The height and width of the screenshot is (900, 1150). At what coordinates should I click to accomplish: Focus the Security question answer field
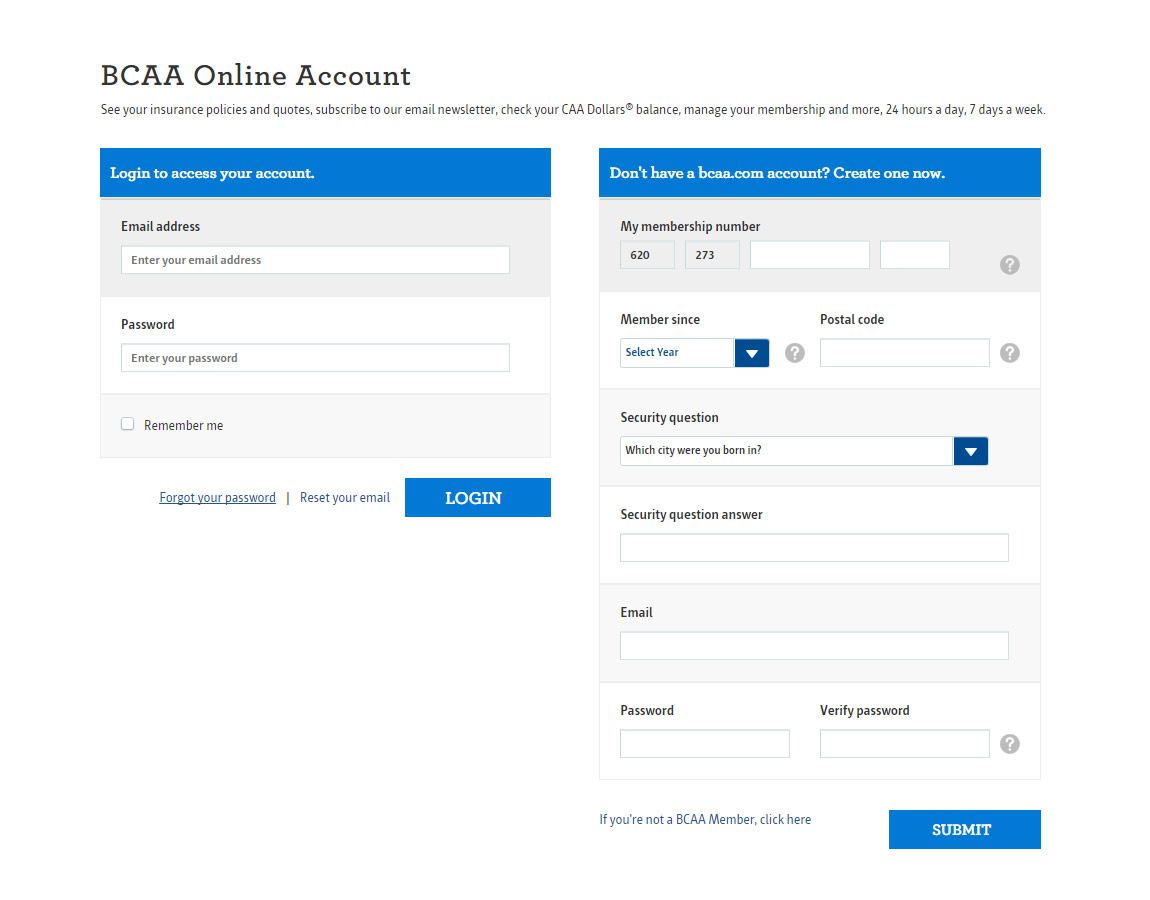tap(814, 548)
